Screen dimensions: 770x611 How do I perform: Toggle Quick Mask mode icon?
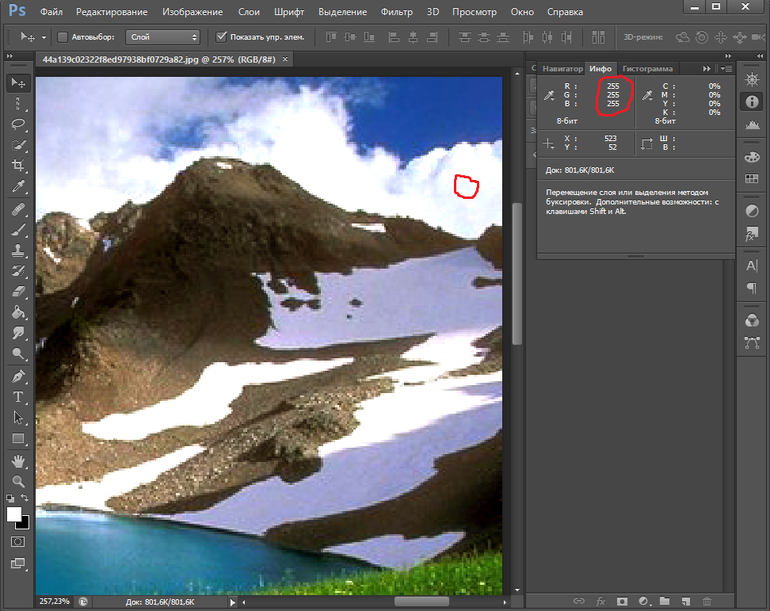(18, 541)
